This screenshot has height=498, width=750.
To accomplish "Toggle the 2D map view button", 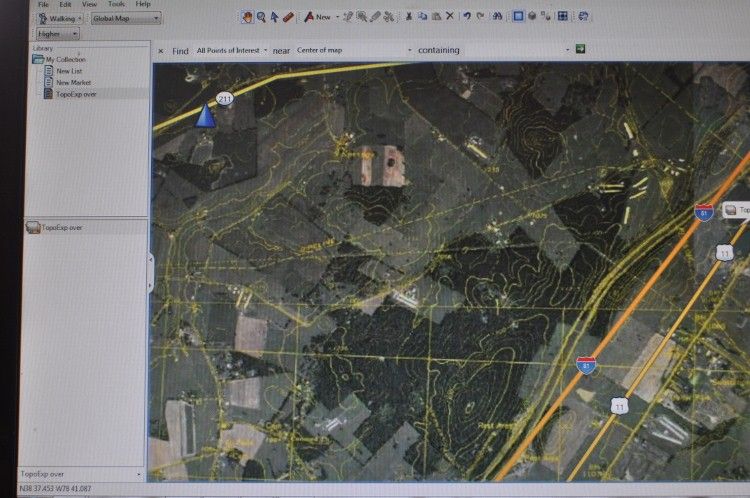I will (x=518, y=17).
